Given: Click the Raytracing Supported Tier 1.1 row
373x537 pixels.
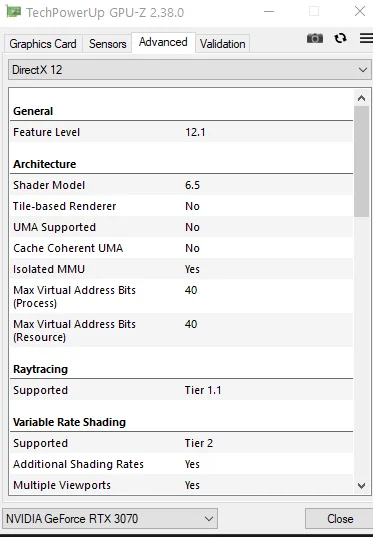Looking at the screenshot, I should 182,390.
